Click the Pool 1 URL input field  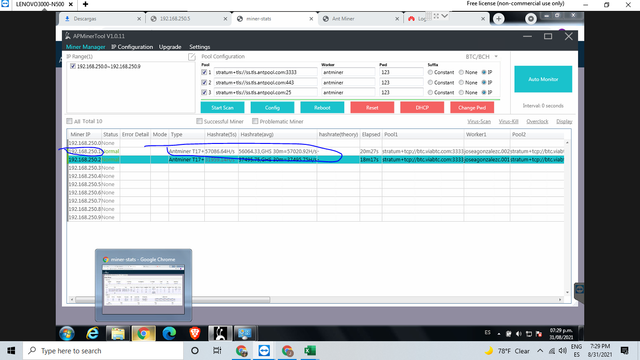click(x=265, y=72)
